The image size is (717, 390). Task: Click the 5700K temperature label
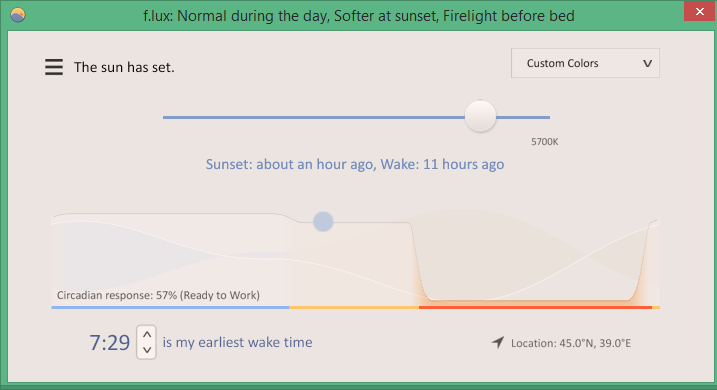pyautogui.click(x=544, y=142)
